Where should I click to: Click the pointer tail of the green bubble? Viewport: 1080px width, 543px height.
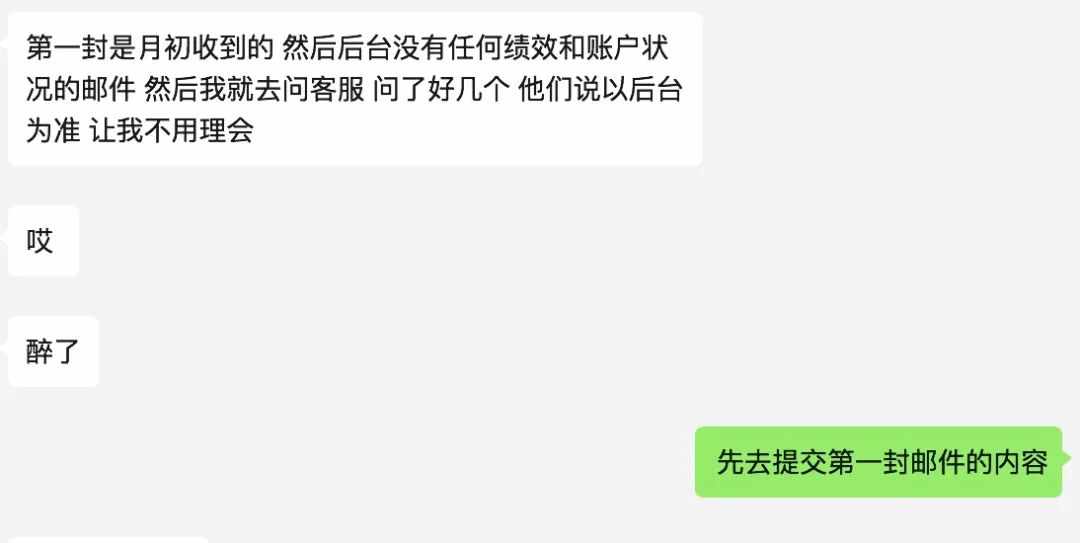click(1067, 456)
